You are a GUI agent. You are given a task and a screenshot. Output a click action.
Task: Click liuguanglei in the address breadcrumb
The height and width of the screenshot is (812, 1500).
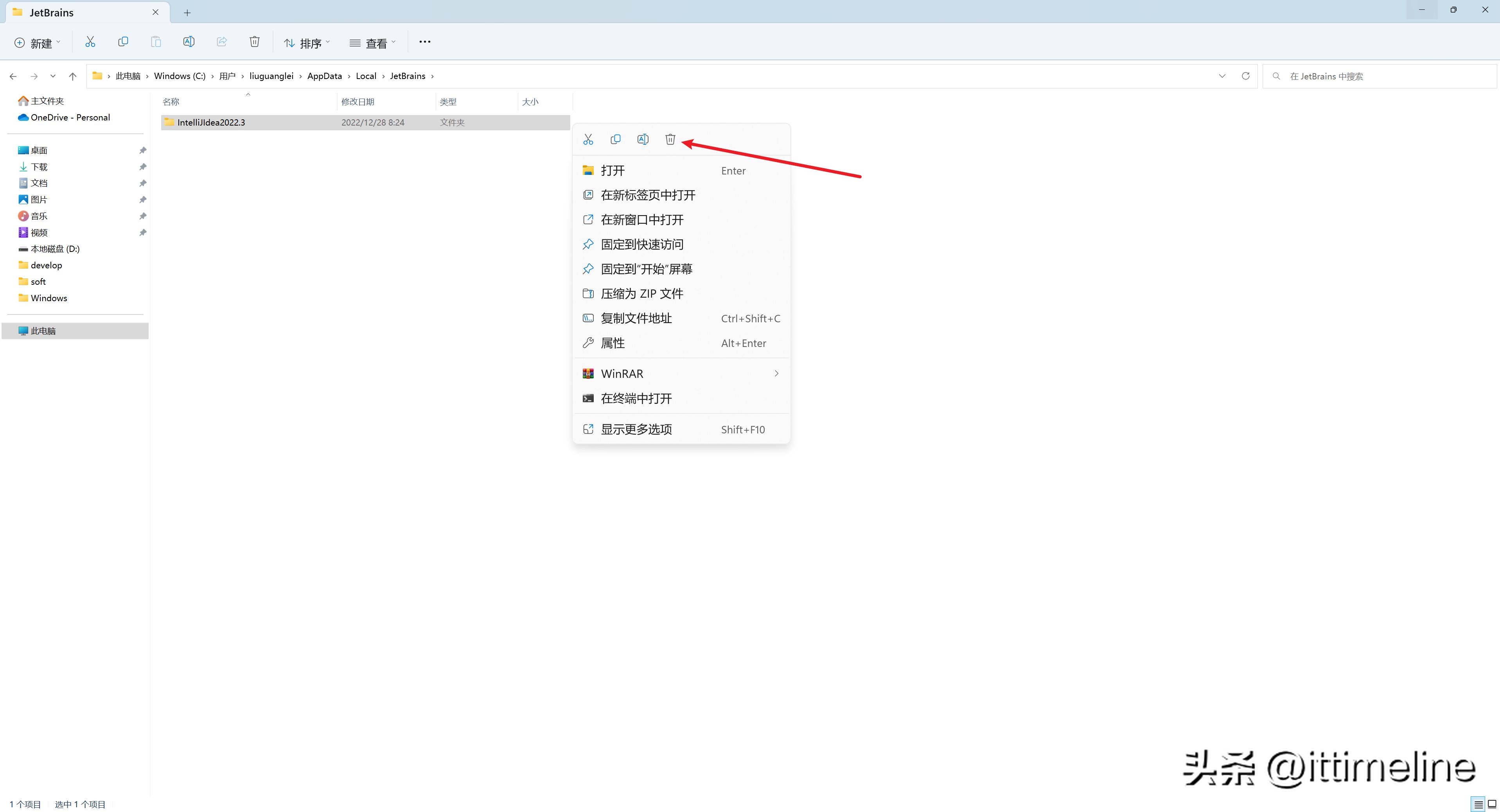coord(271,76)
